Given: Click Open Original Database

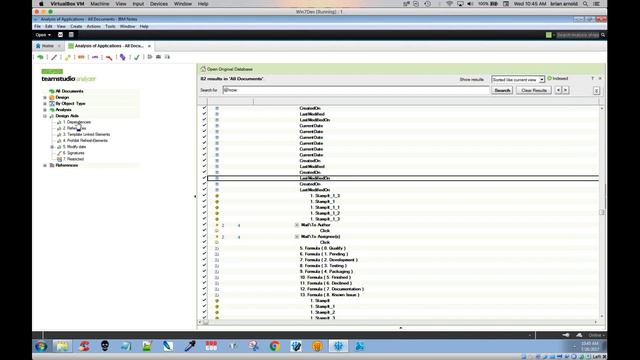Looking at the screenshot, I should tap(229, 69).
